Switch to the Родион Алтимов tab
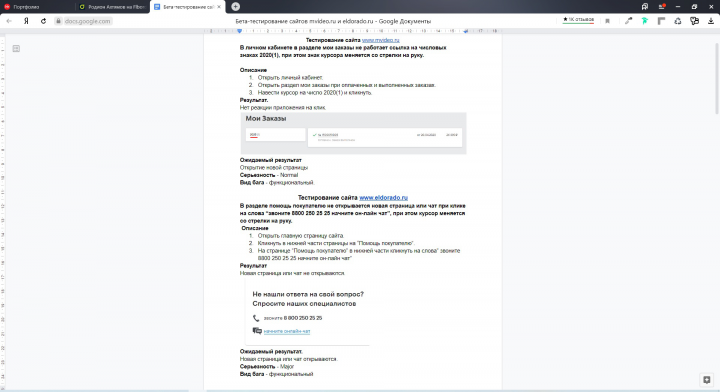Screen dimensions: 720x392 (112, 7)
